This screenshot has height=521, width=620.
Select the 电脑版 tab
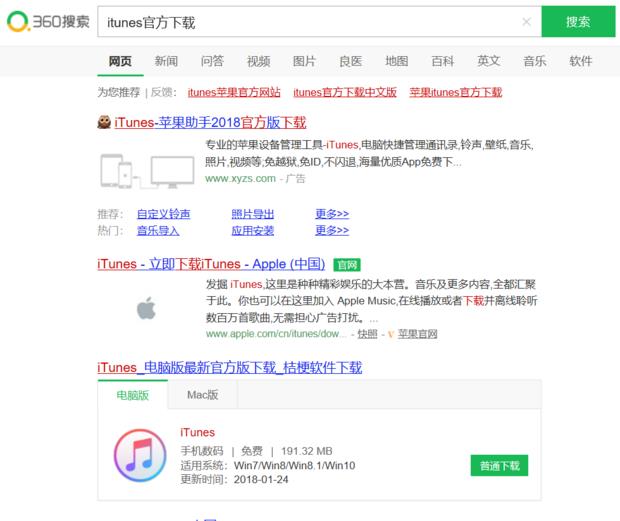133,395
